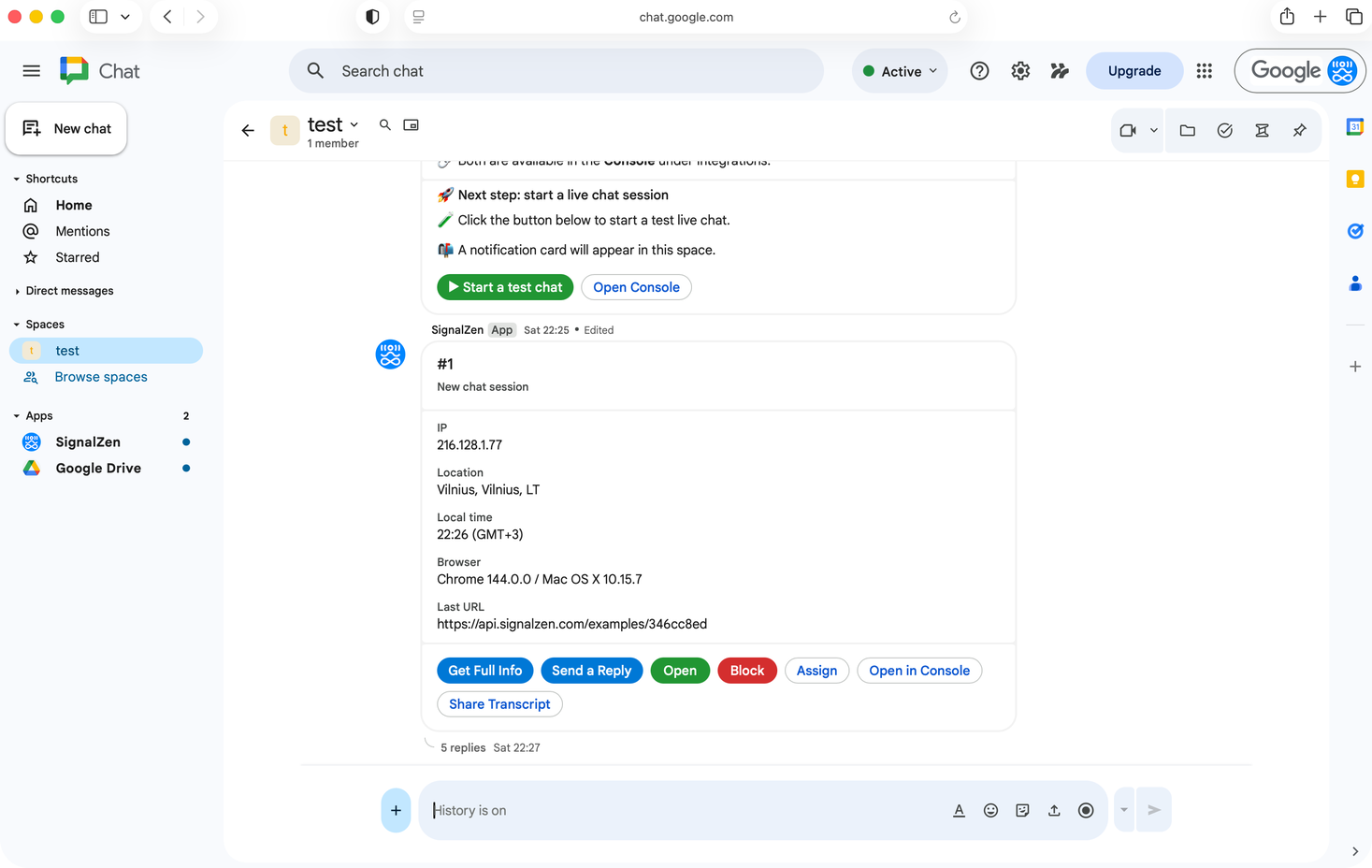Open the emoji picker in composer
The width and height of the screenshot is (1372, 868).
pos(990,811)
